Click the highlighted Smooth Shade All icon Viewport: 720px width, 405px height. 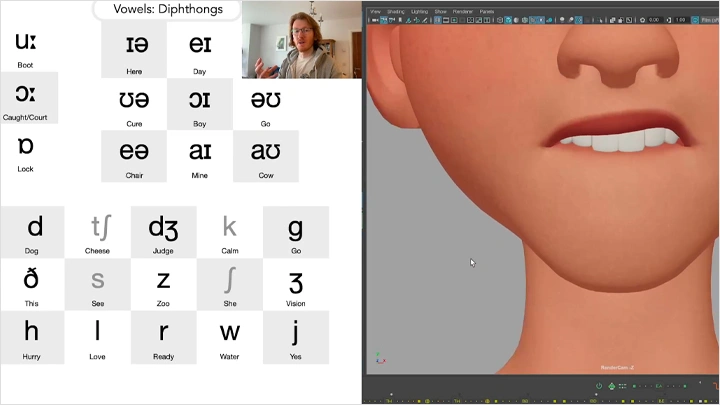(x=506, y=20)
